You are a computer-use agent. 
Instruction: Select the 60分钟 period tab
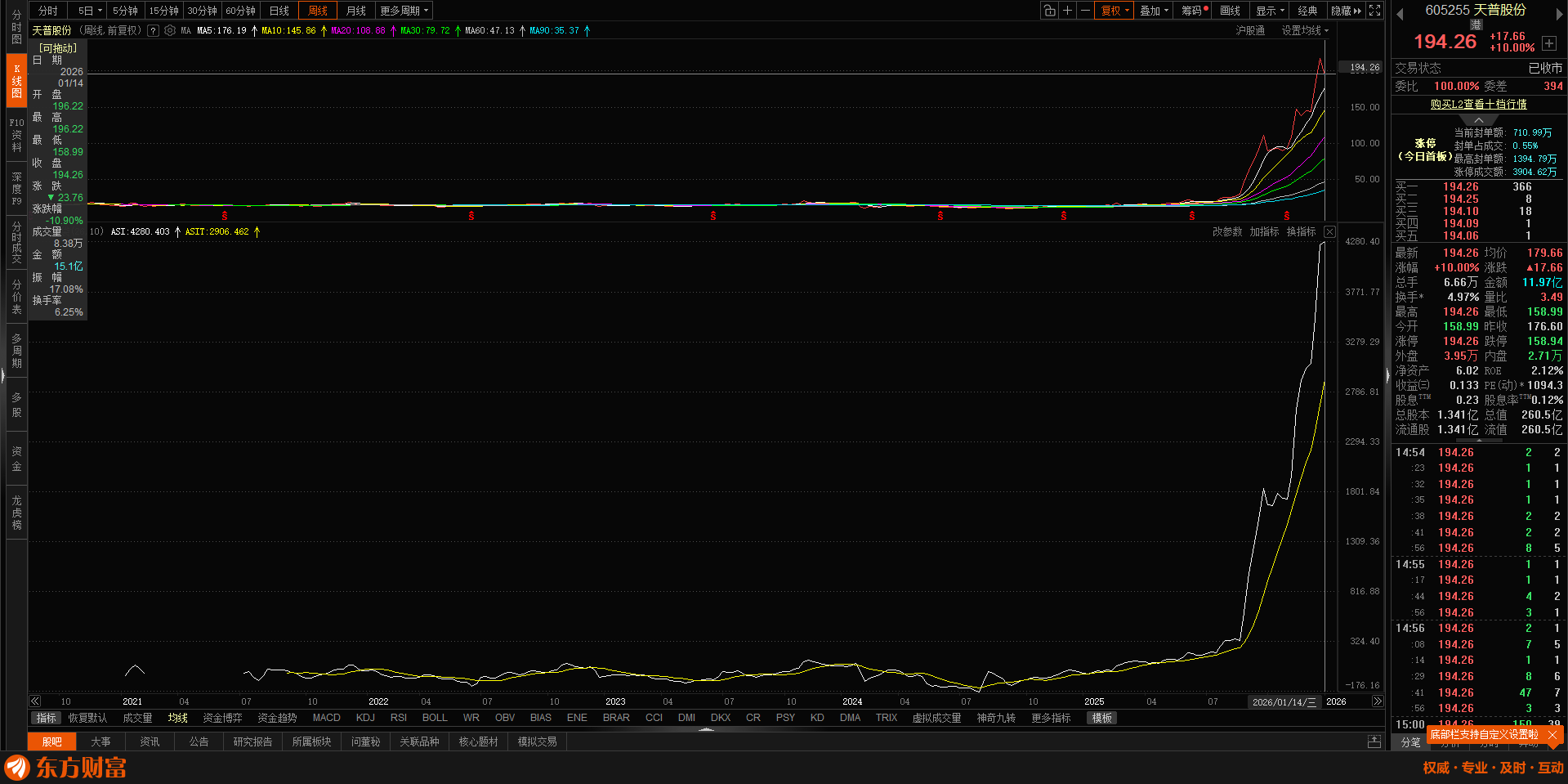pyautogui.click(x=240, y=11)
